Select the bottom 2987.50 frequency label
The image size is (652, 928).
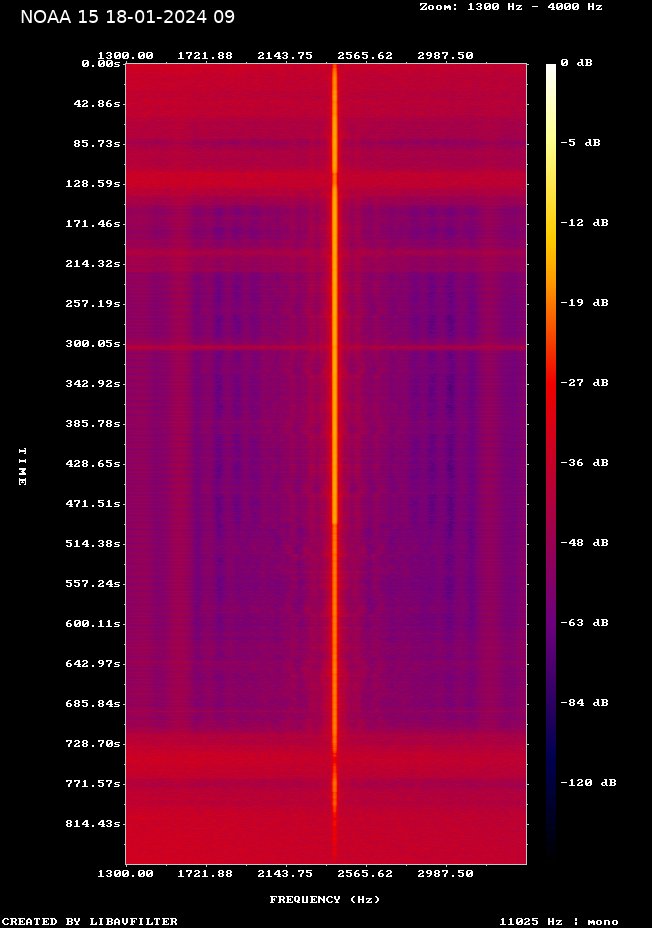[446, 874]
